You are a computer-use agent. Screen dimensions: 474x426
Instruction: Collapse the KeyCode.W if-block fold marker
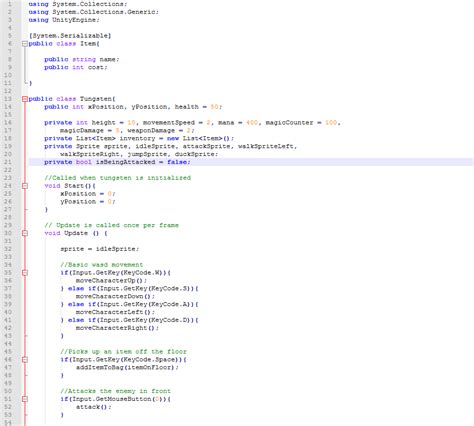pos(25,273)
